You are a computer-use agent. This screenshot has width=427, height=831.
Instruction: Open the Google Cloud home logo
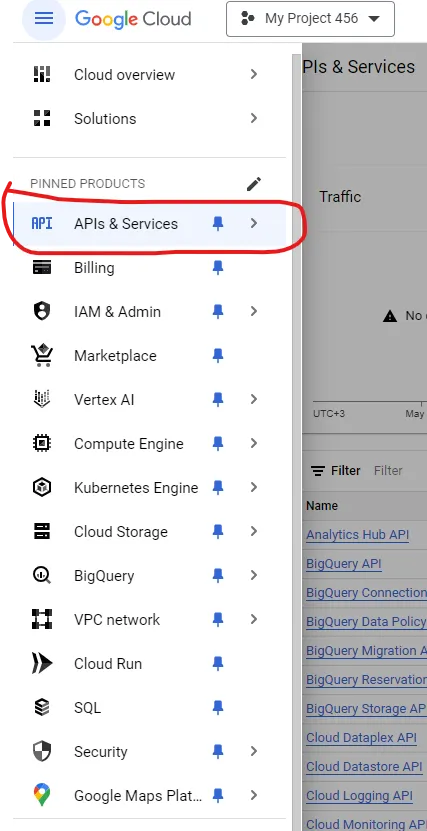(x=133, y=19)
